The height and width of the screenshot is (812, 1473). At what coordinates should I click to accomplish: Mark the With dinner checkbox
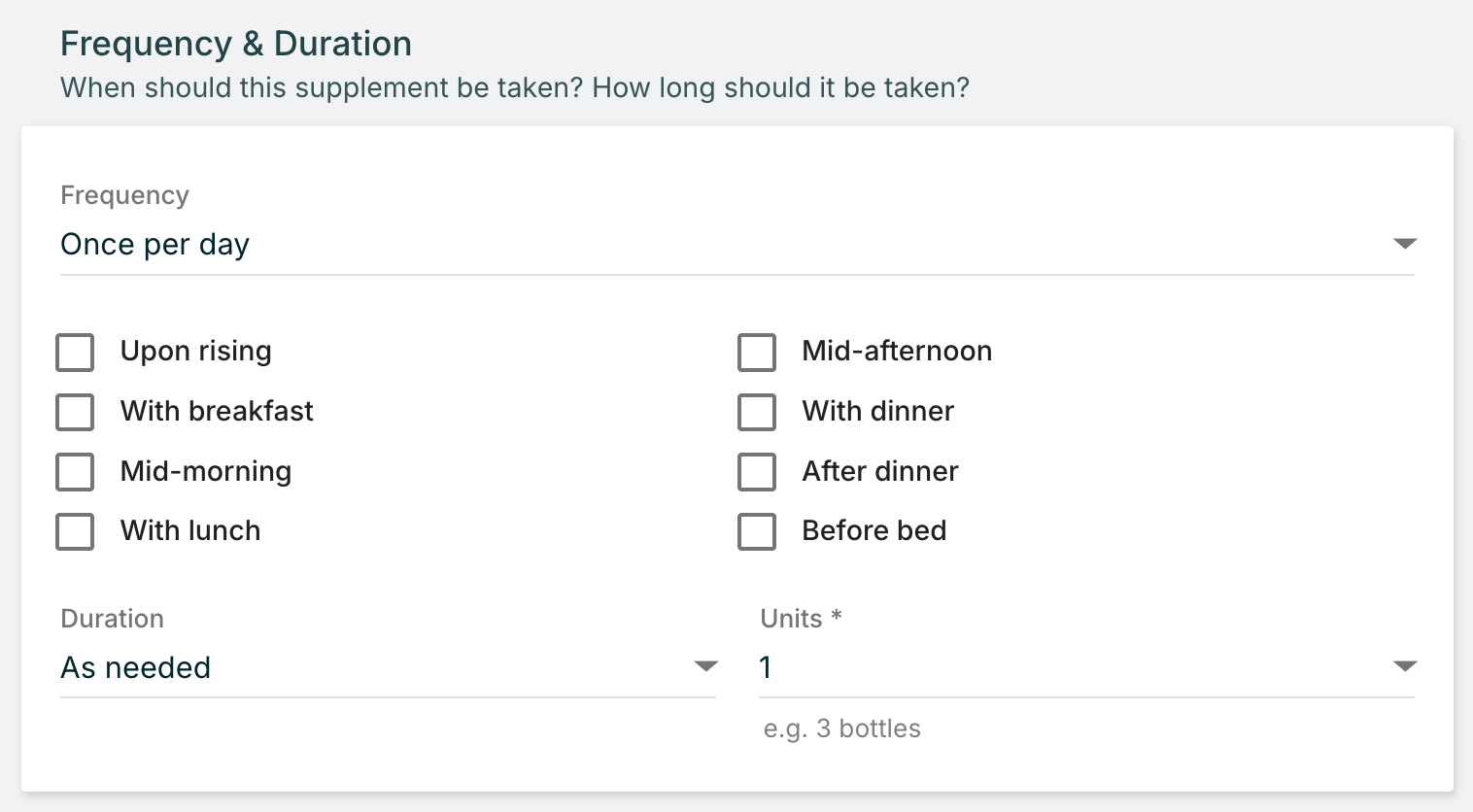pyautogui.click(x=757, y=412)
